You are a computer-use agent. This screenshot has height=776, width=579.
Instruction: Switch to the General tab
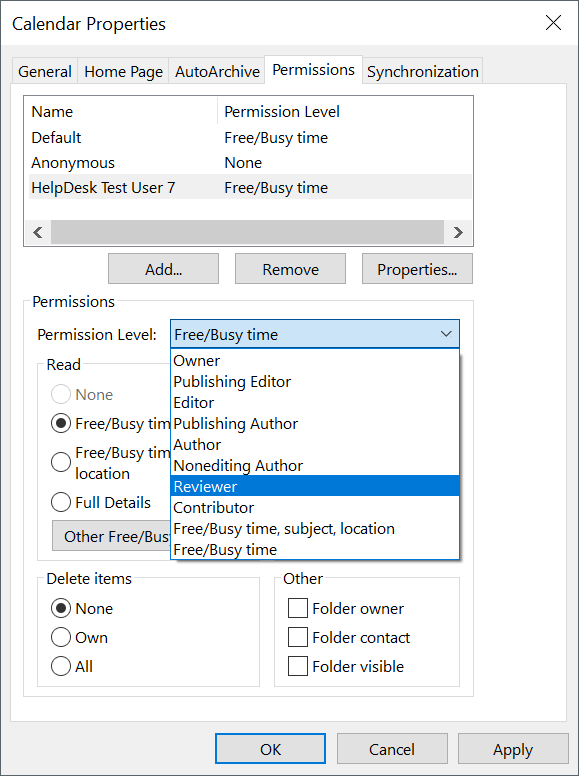point(45,72)
